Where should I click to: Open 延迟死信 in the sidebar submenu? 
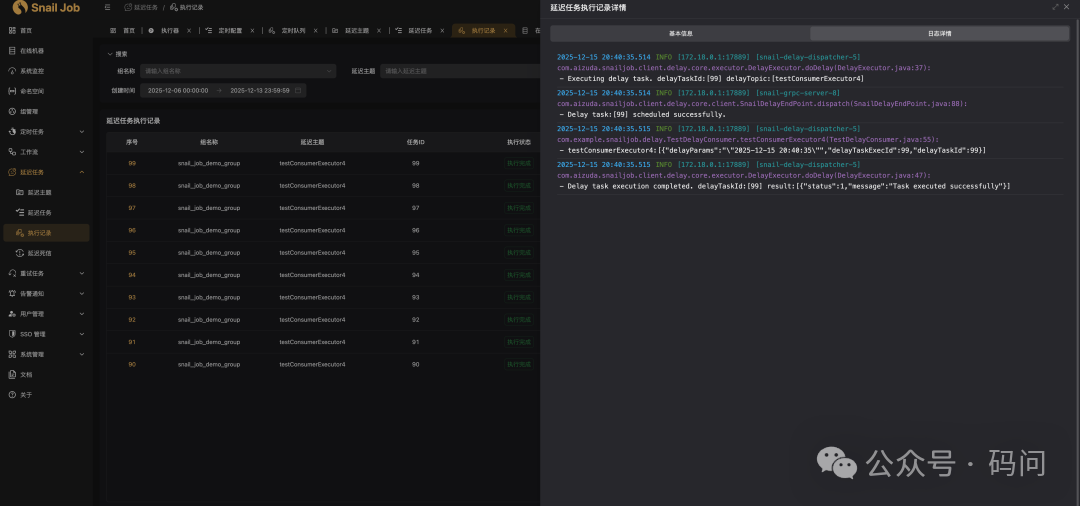39,253
